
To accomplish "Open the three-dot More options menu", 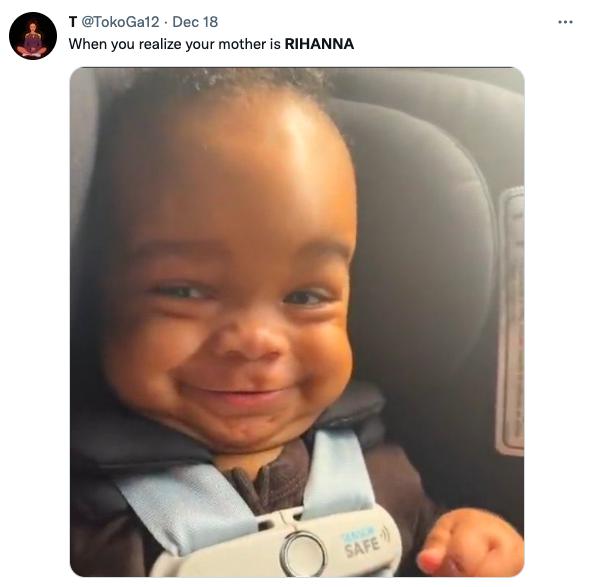I will pos(565,23).
